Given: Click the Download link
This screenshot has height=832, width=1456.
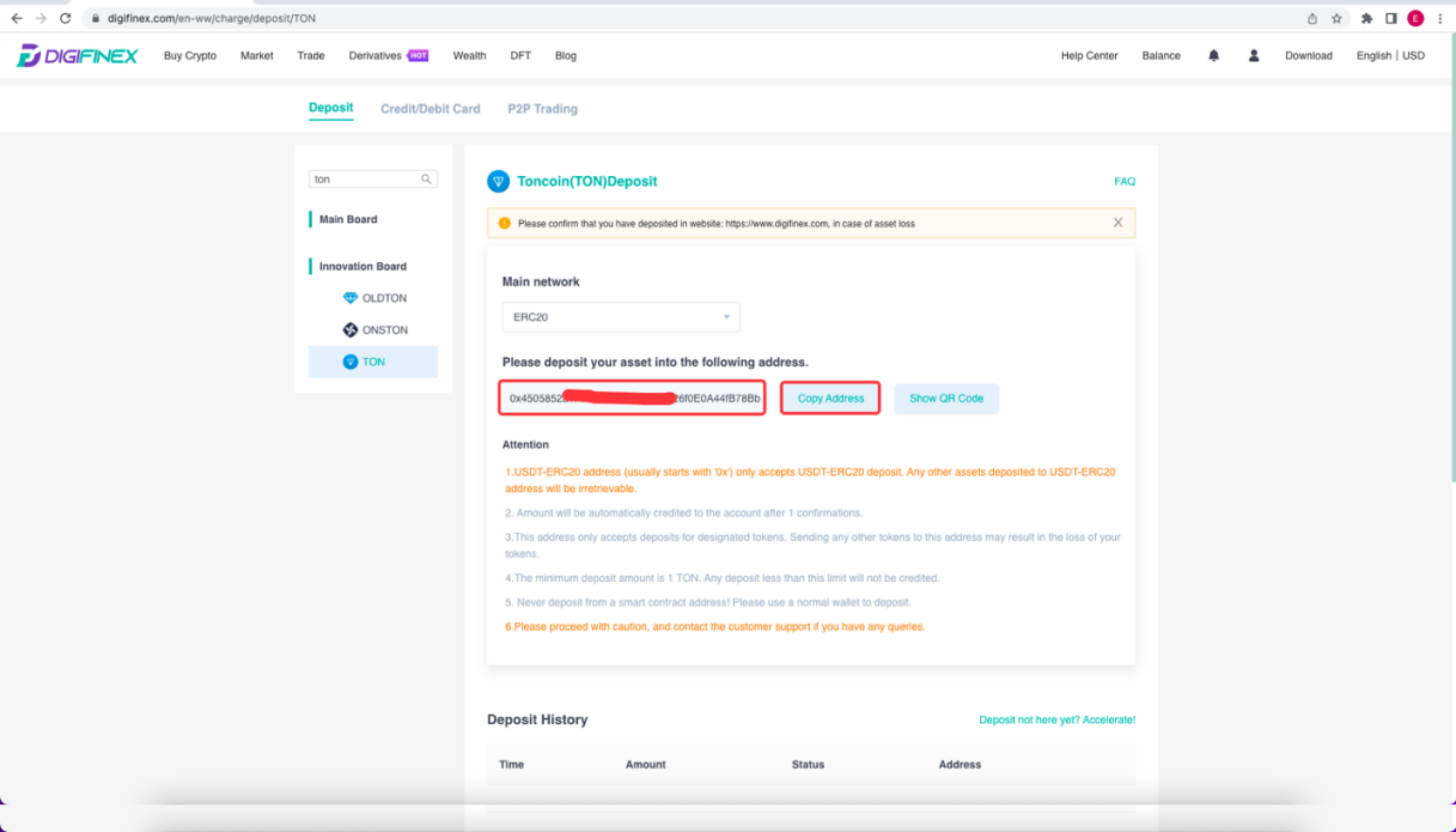Looking at the screenshot, I should coord(1308,55).
